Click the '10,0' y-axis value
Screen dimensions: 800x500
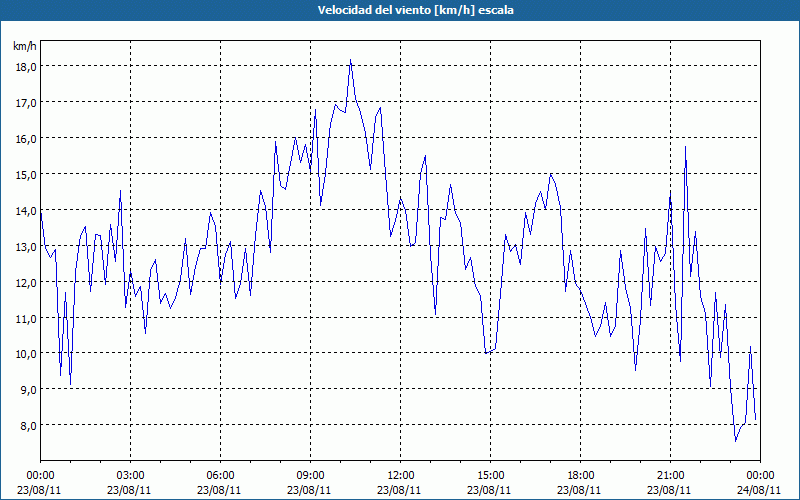coord(25,354)
